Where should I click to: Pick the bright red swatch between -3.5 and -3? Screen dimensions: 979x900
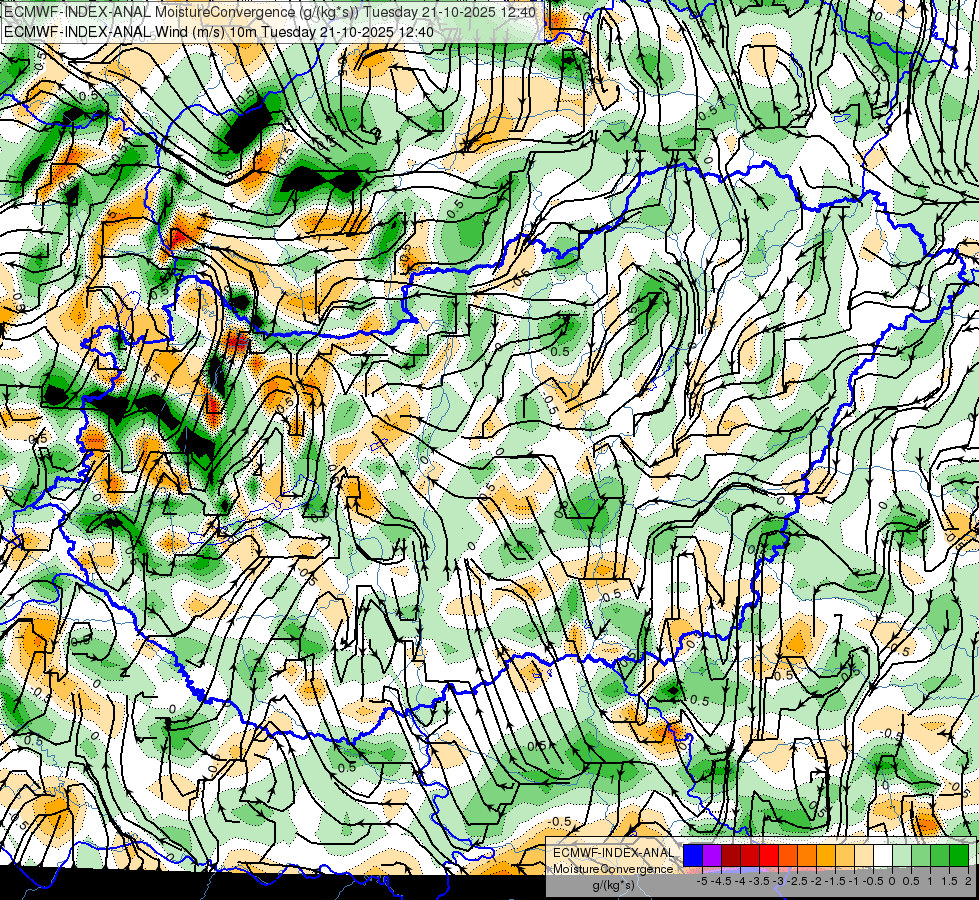click(x=769, y=855)
